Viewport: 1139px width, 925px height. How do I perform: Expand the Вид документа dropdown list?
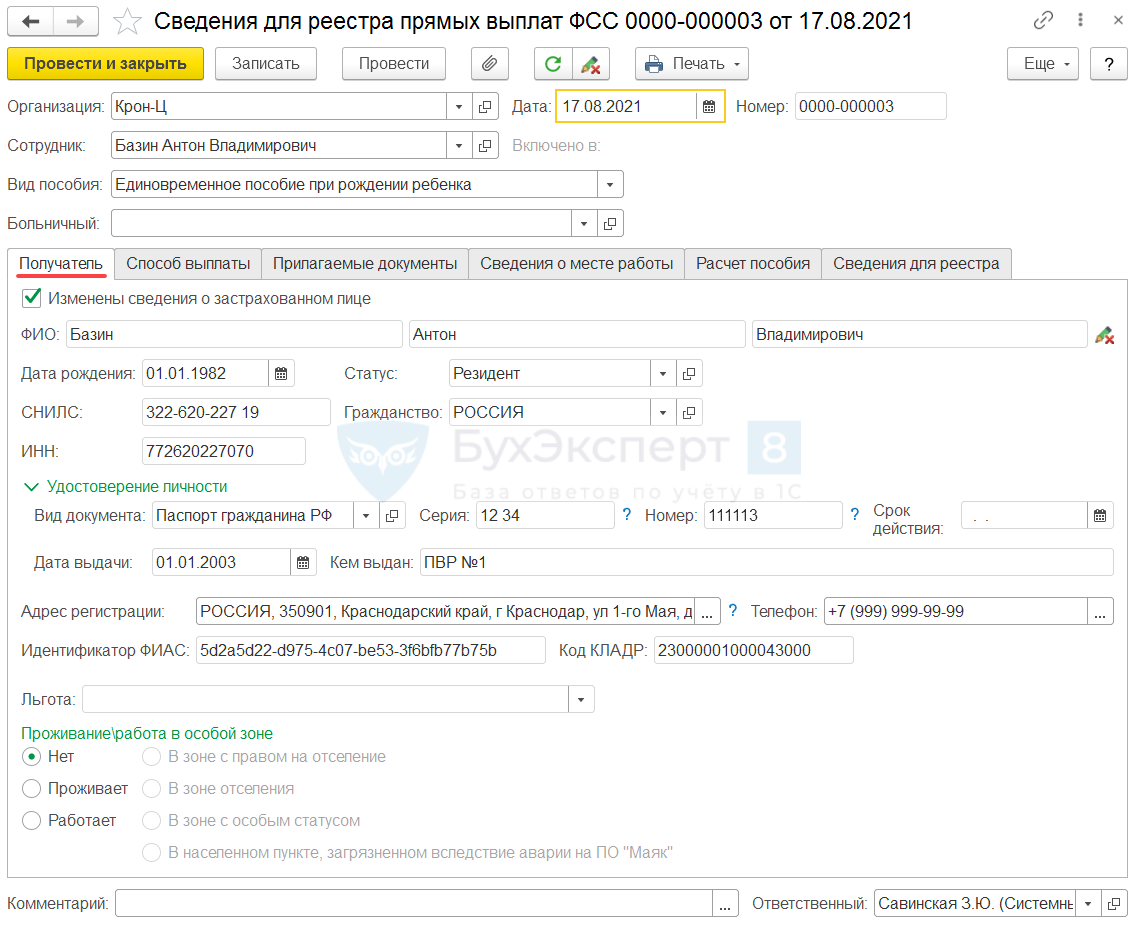coord(365,516)
